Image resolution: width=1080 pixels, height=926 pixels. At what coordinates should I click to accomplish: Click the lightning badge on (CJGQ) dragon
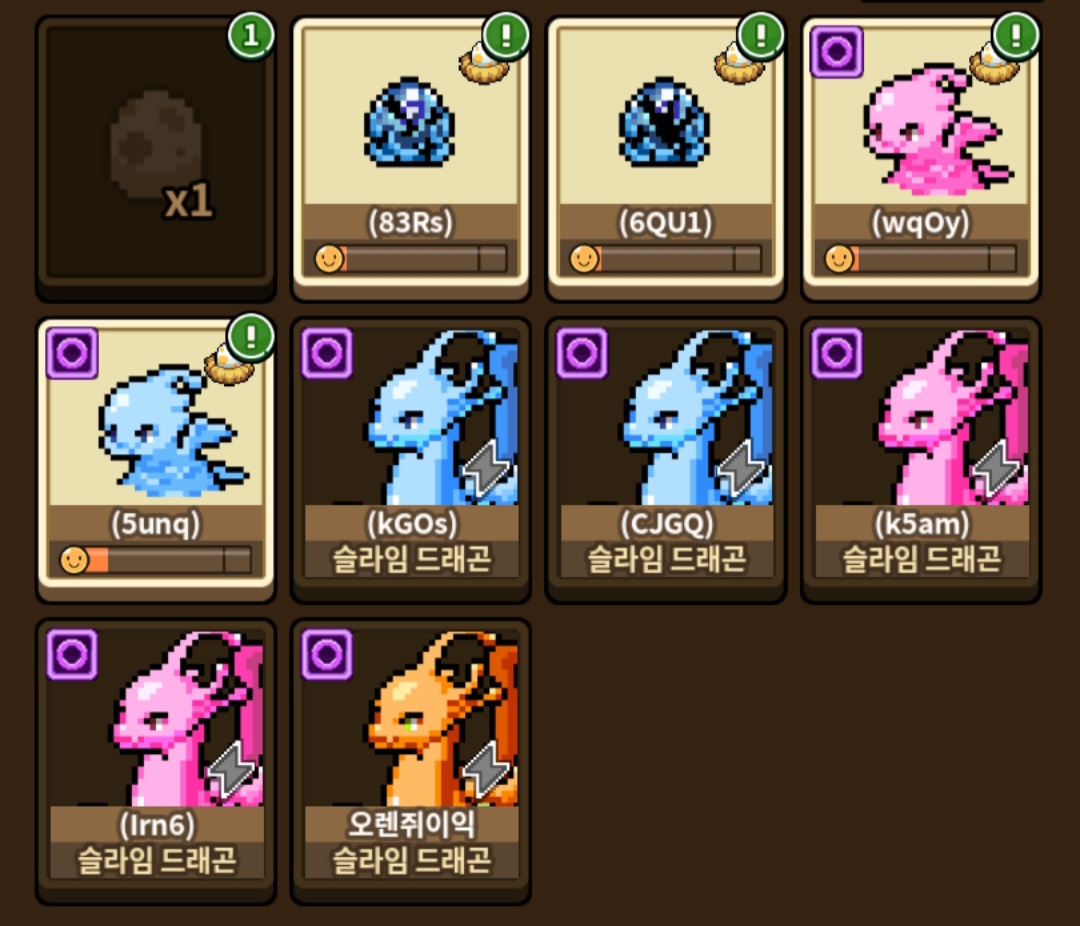click(741, 469)
